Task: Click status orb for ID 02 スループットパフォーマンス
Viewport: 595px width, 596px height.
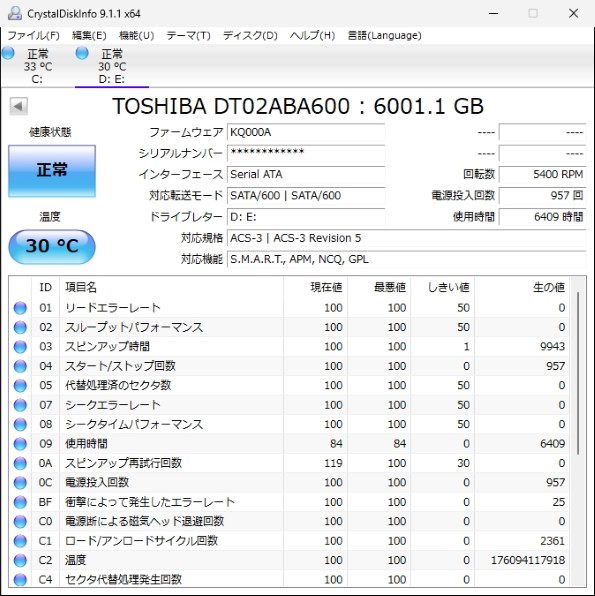Action: tap(20, 327)
